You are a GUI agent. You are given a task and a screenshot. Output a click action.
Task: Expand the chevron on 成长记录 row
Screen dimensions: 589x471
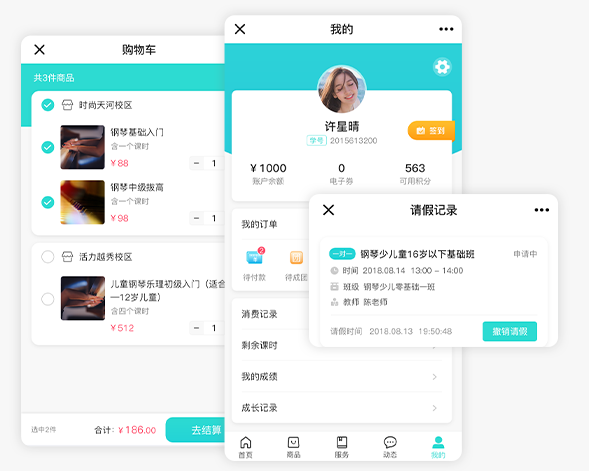pos(435,408)
